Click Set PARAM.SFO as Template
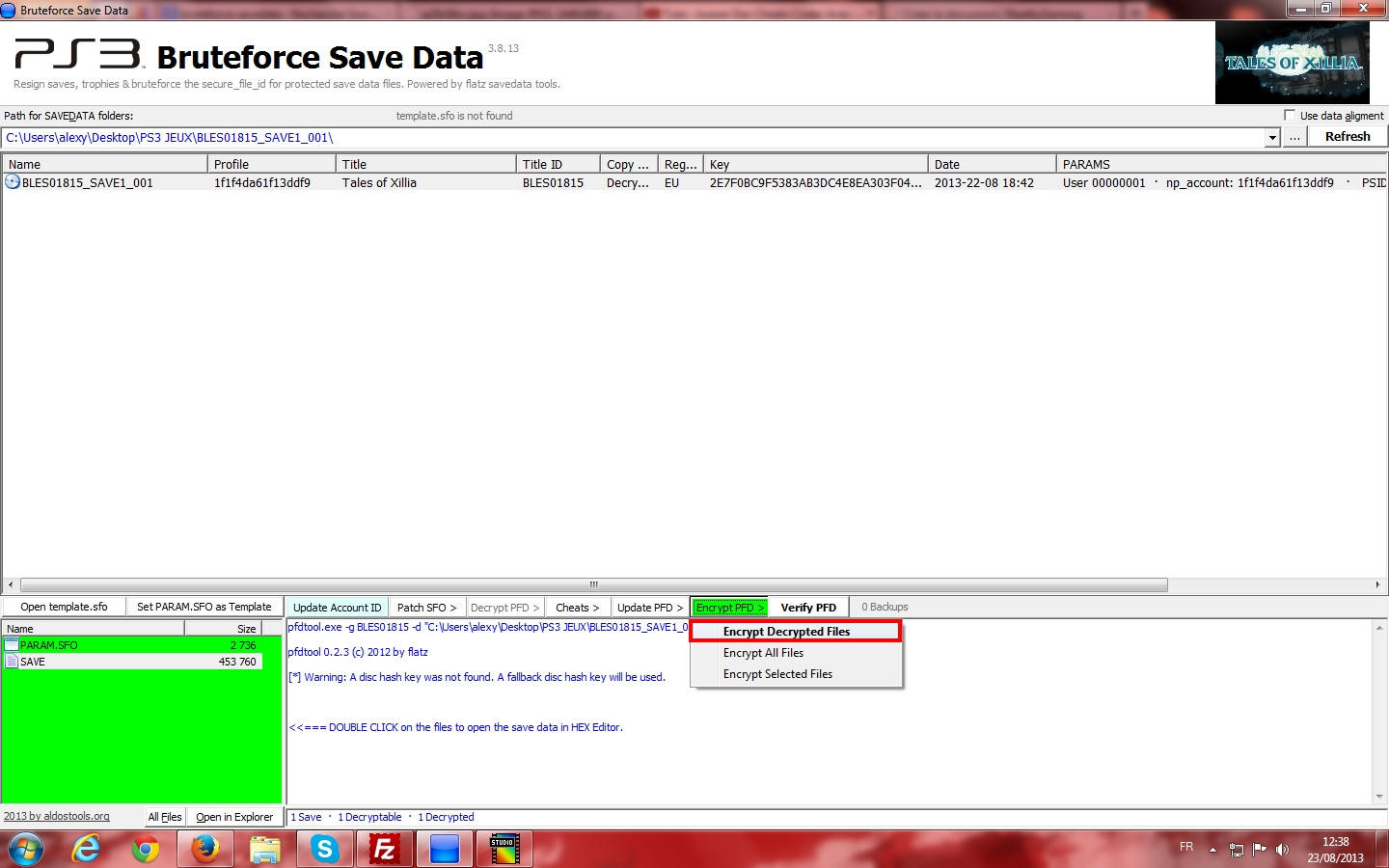 click(204, 607)
